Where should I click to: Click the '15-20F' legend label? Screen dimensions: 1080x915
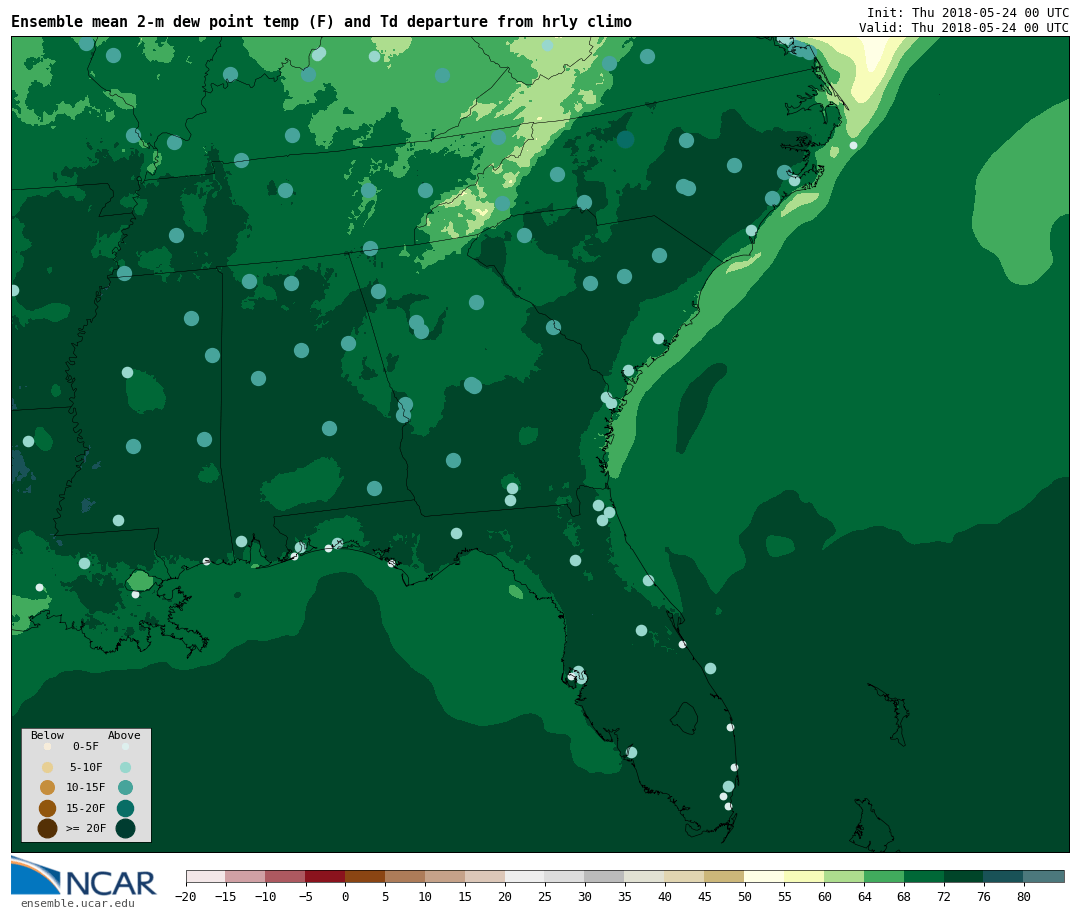[x=86, y=808]
